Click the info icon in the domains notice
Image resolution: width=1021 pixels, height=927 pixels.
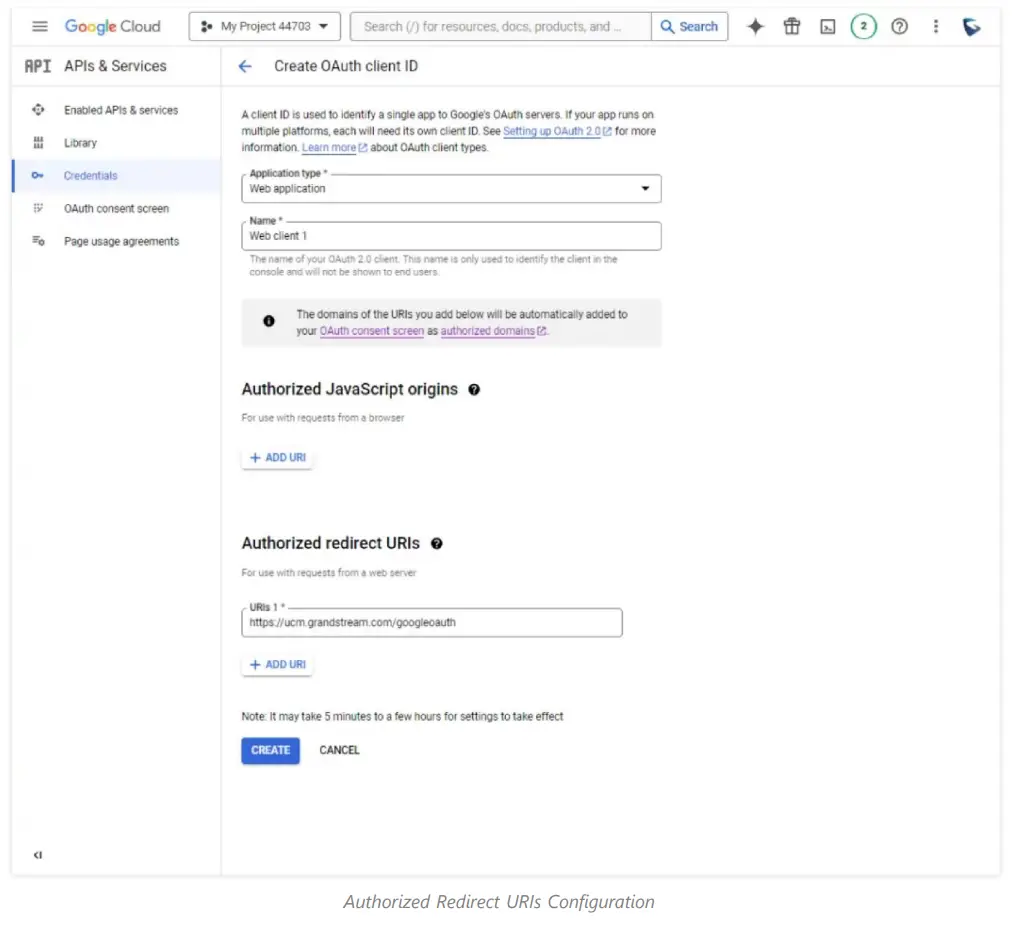point(269,321)
